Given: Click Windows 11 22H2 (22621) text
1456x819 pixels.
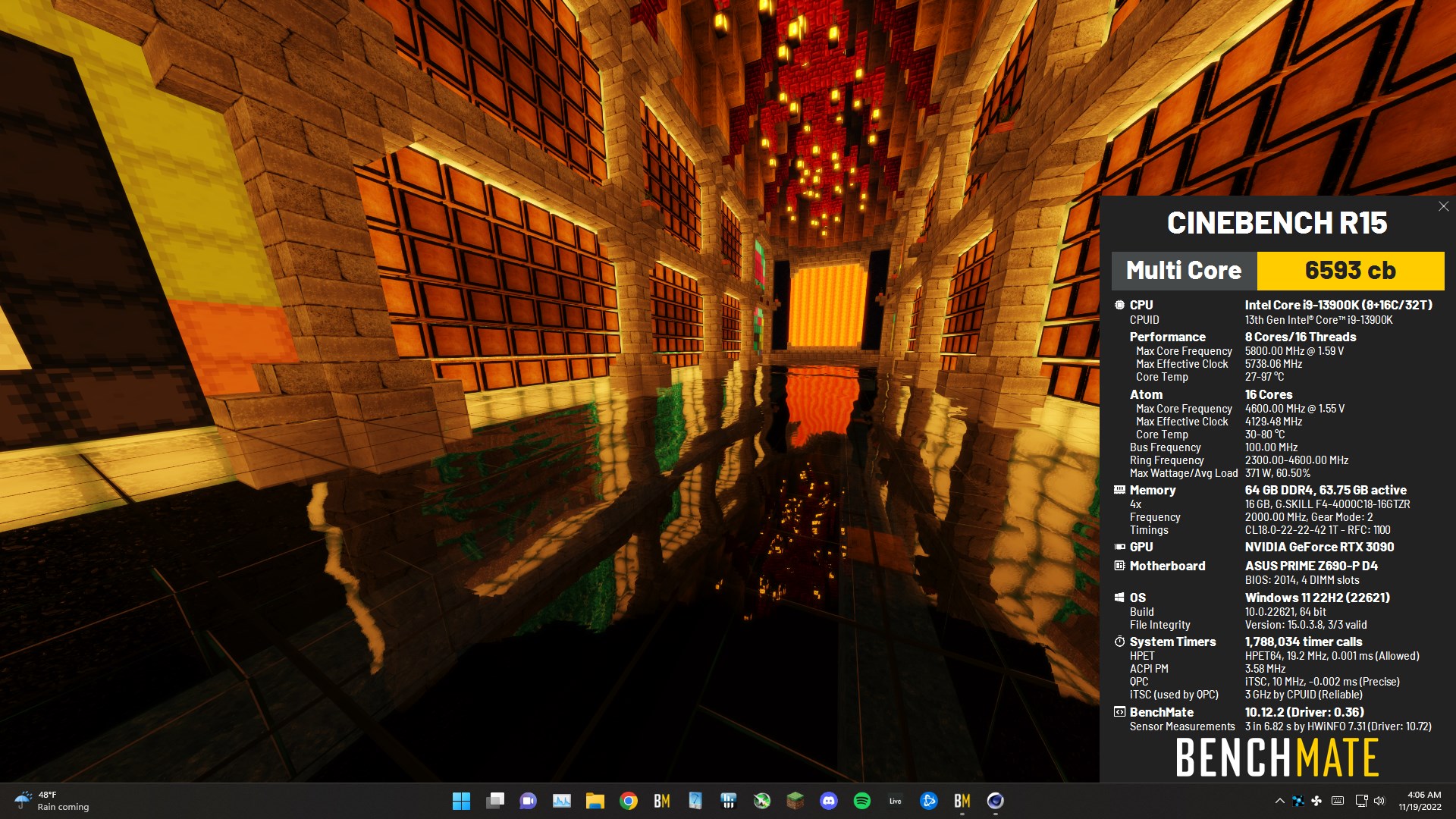Looking at the screenshot, I should pos(1317,598).
